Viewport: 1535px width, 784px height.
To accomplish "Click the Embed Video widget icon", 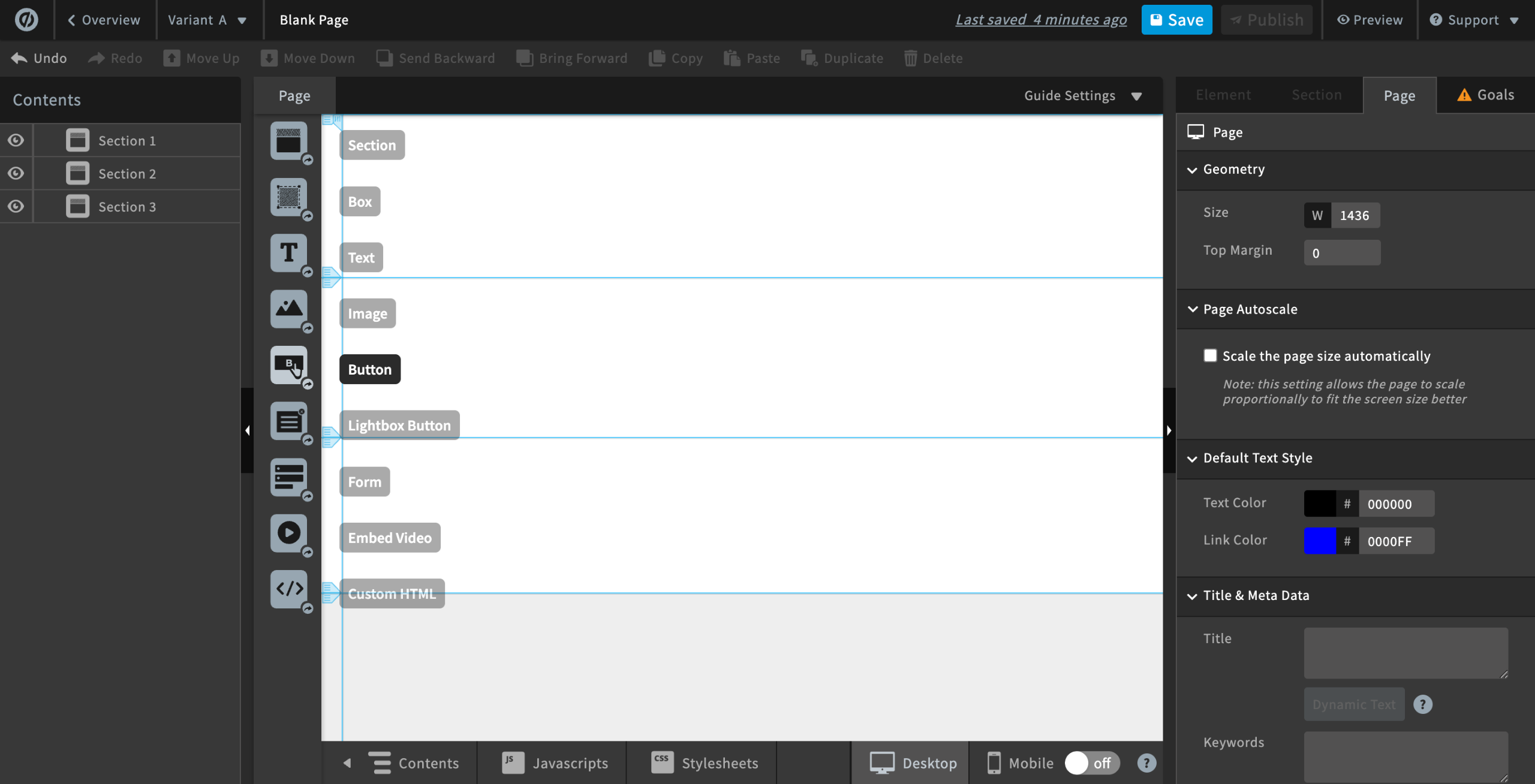I will click(x=288, y=533).
